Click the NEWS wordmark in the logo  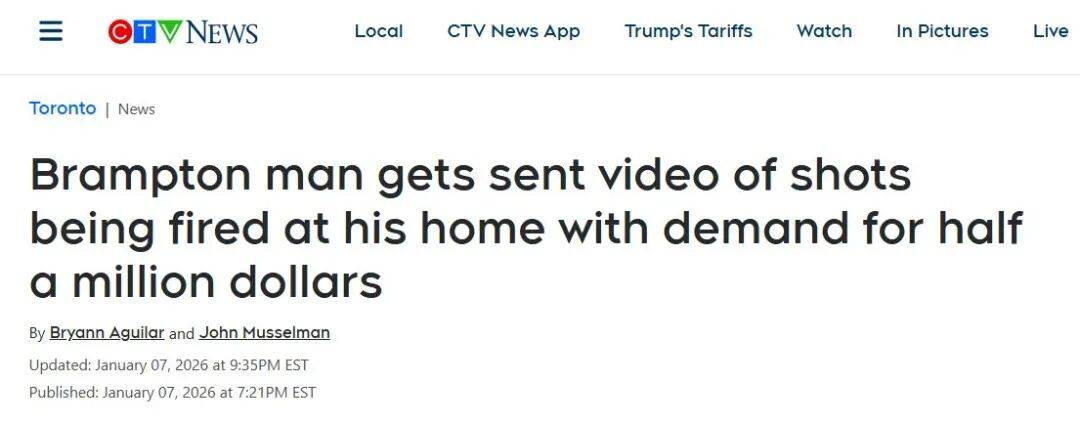click(x=221, y=32)
